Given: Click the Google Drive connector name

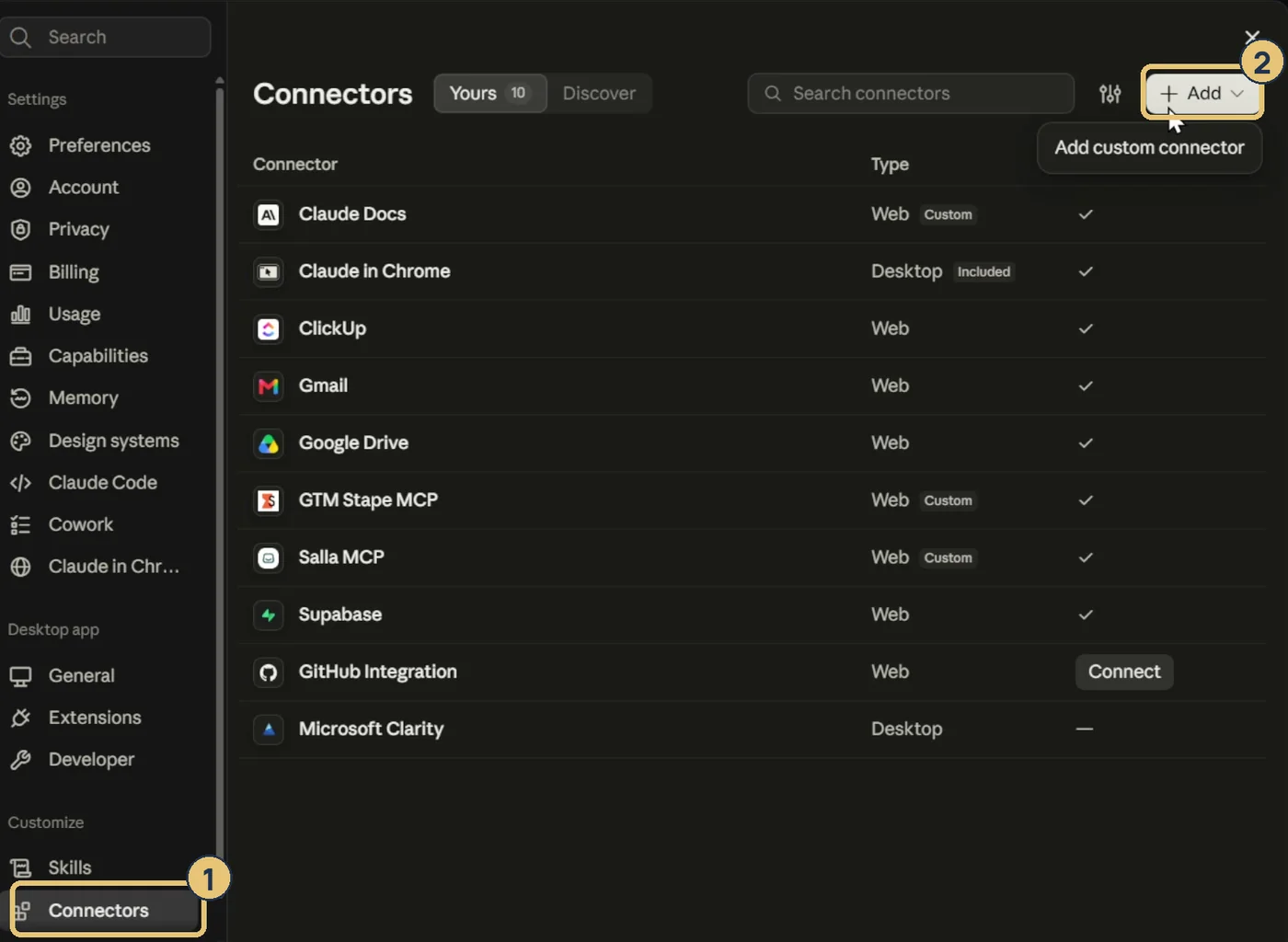Looking at the screenshot, I should tap(353, 443).
